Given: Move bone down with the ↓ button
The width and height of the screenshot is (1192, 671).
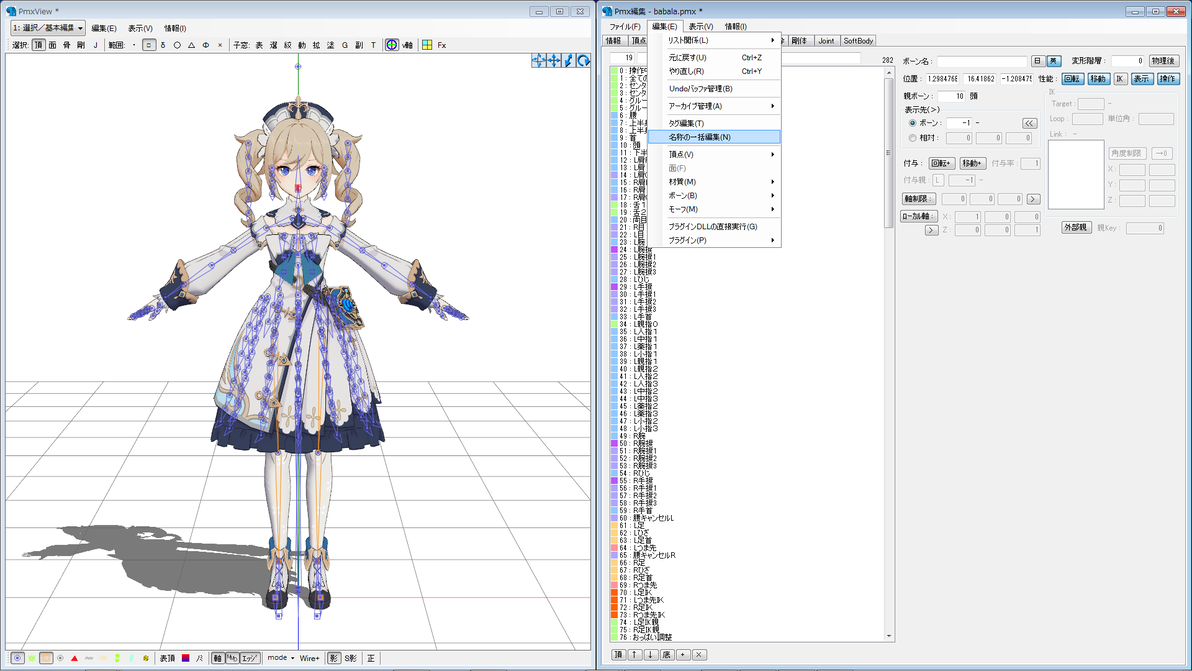Looking at the screenshot, I should (x=651, y=654).
